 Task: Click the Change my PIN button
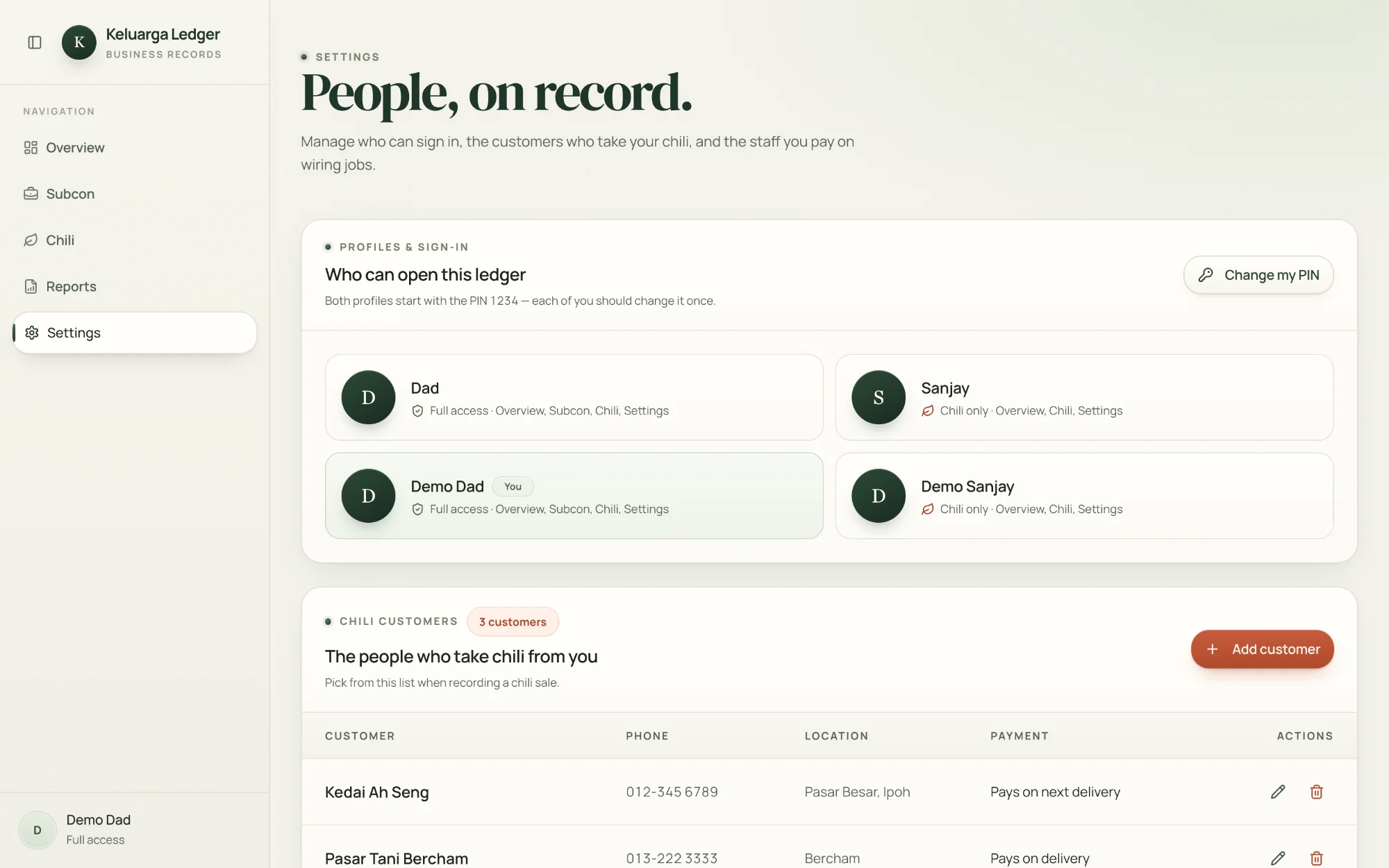1258,275
